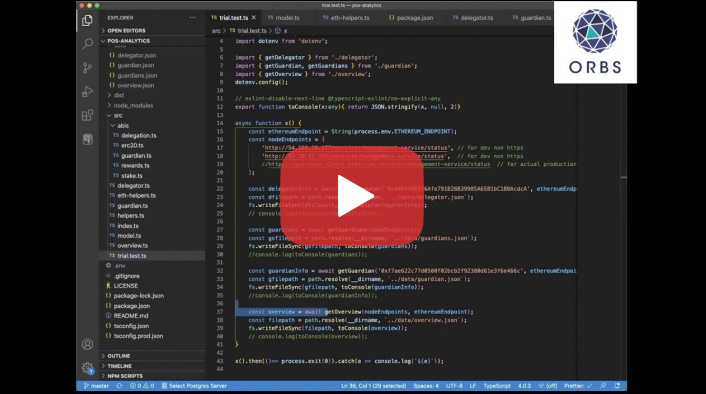Open Explorer more actions ellipsis
This screenshot has height=394, width=706.
193,18
